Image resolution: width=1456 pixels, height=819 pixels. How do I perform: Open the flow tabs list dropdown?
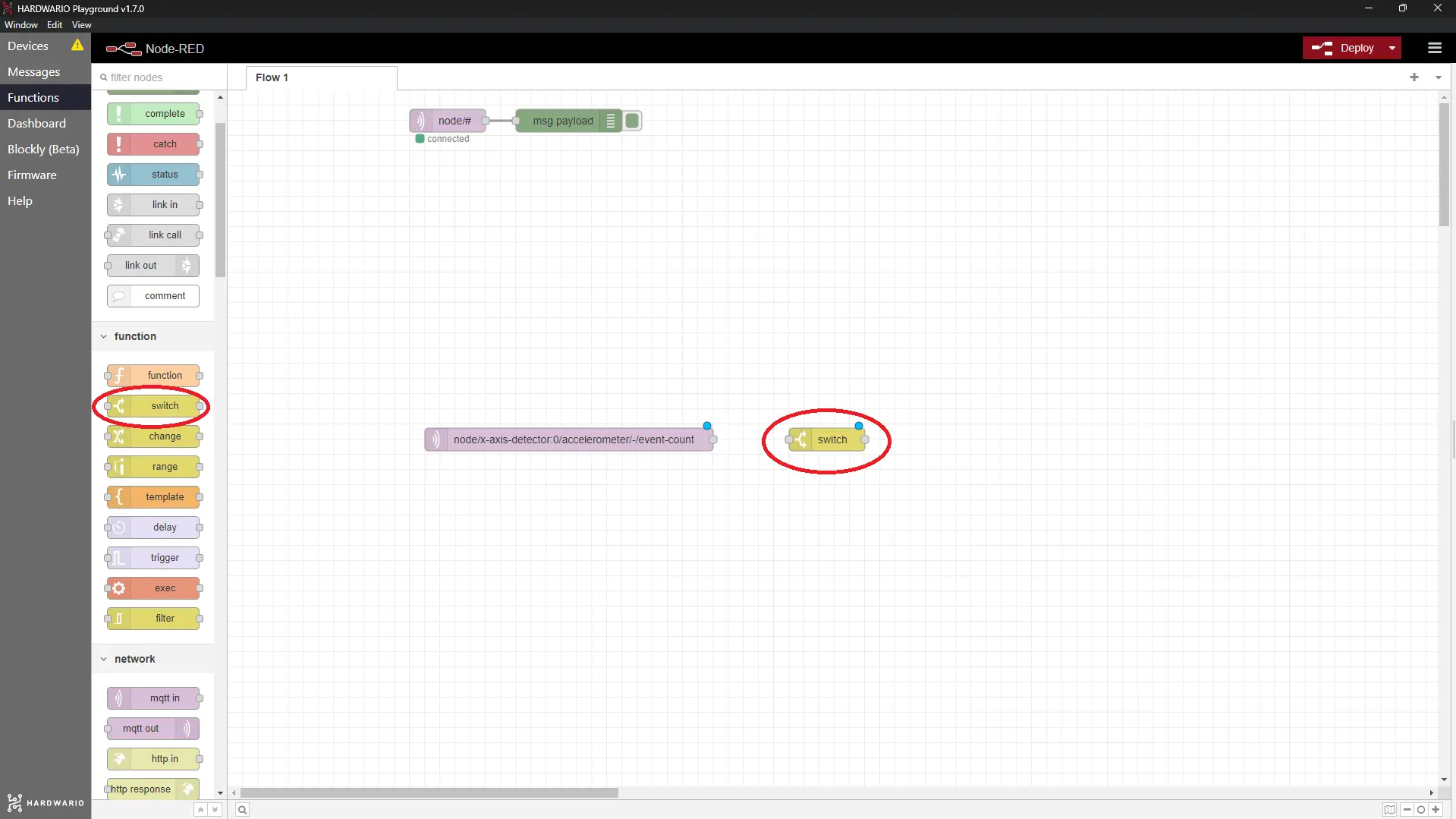(1438, 77)
